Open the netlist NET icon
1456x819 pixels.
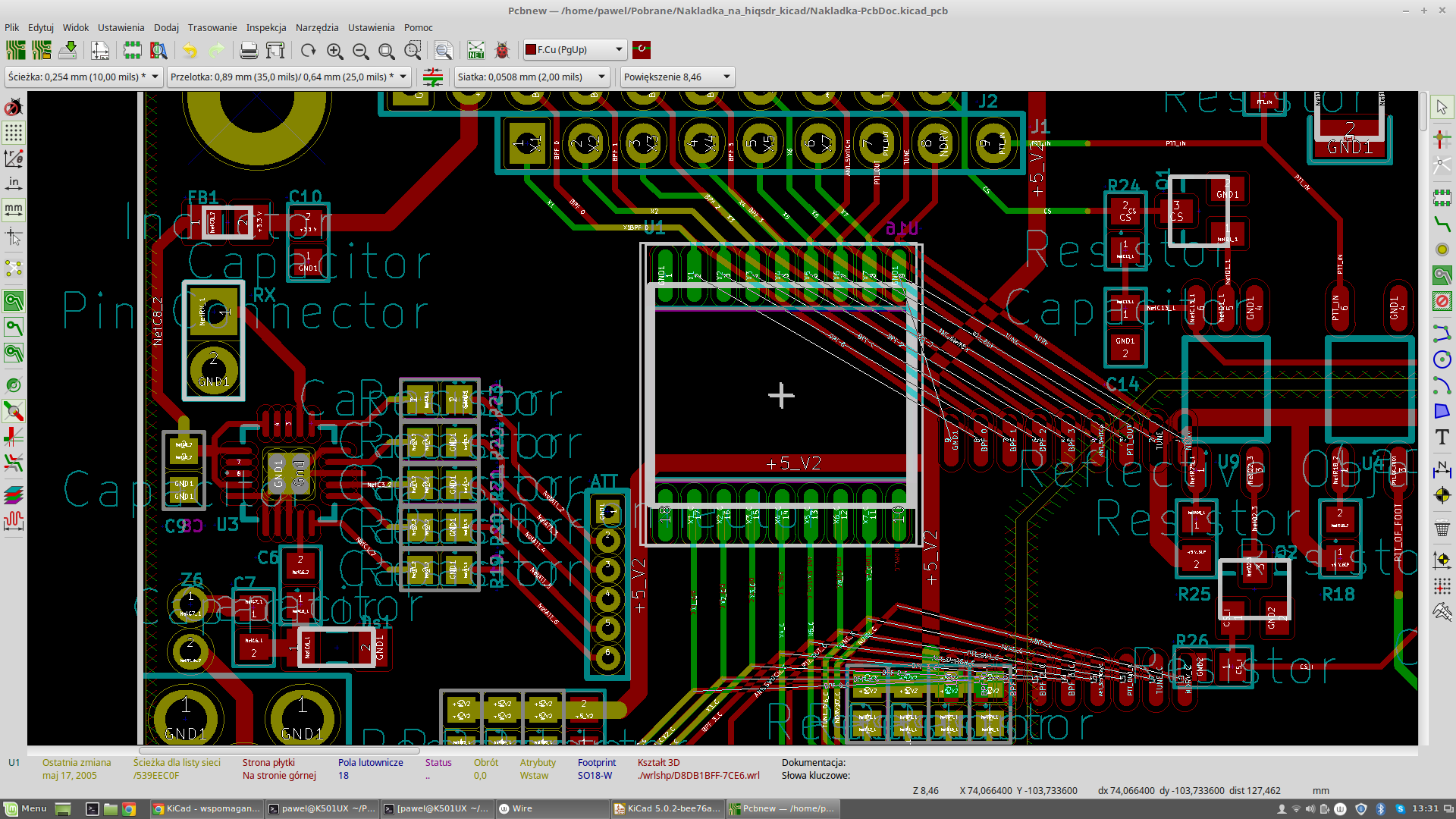pos(475,51)
